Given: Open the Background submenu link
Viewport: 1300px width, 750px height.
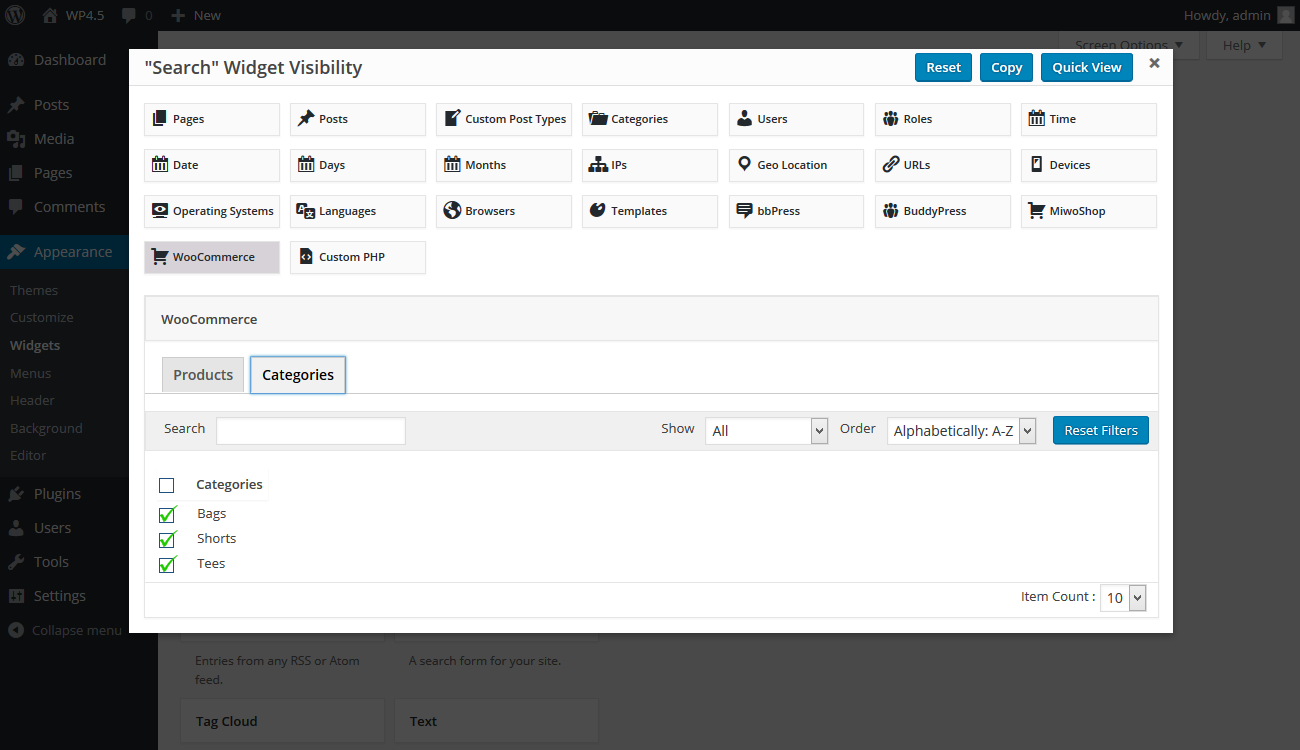Looking at the screenshot, I should (x=46, y=428).
